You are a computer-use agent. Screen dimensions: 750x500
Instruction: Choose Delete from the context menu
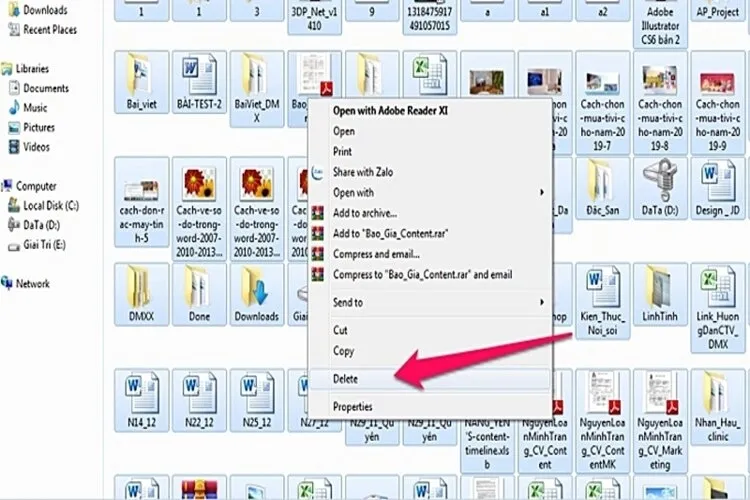pyautogui.click(x=346, y=379)
